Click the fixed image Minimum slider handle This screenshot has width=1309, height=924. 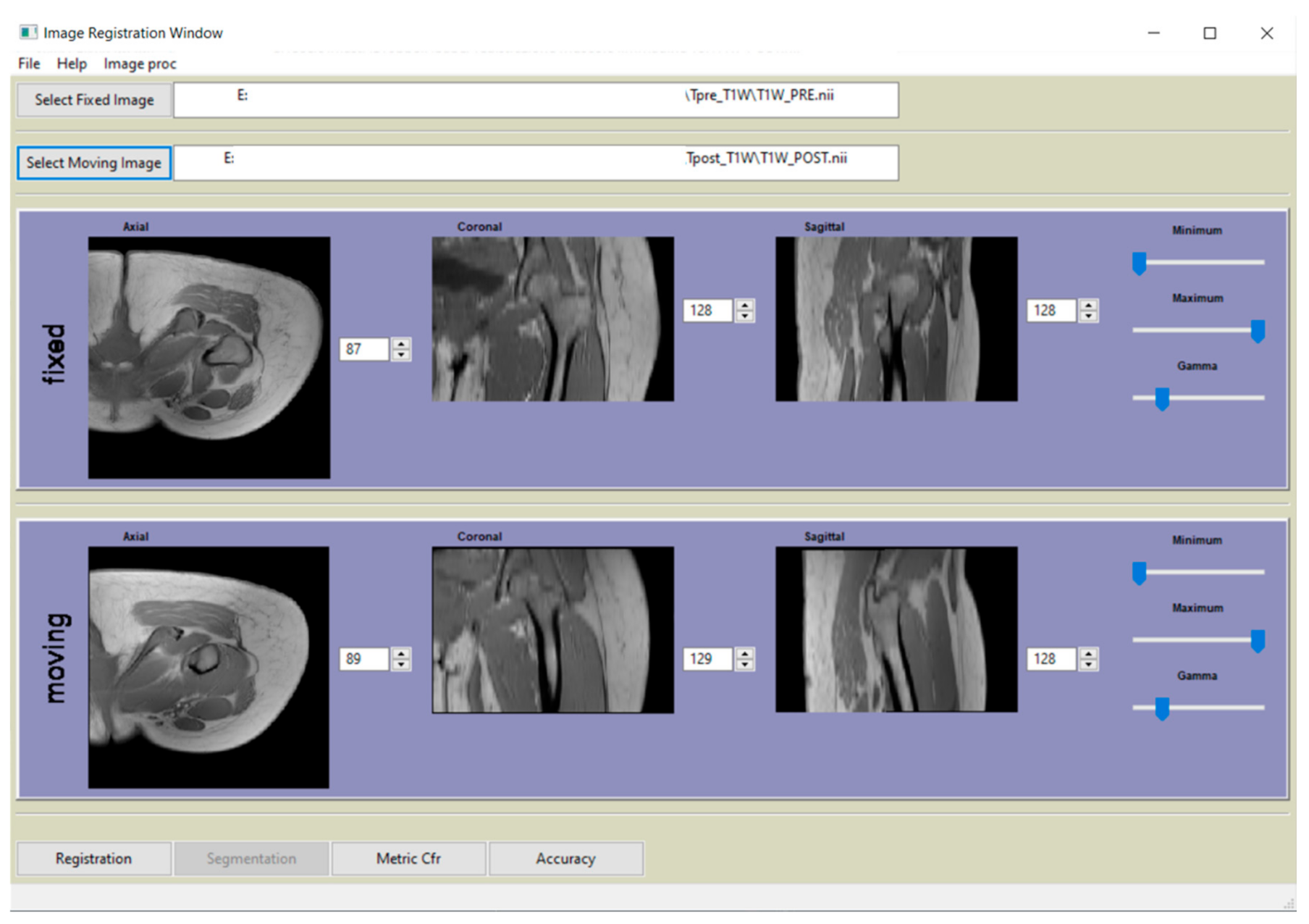[x=1139, y=264]
